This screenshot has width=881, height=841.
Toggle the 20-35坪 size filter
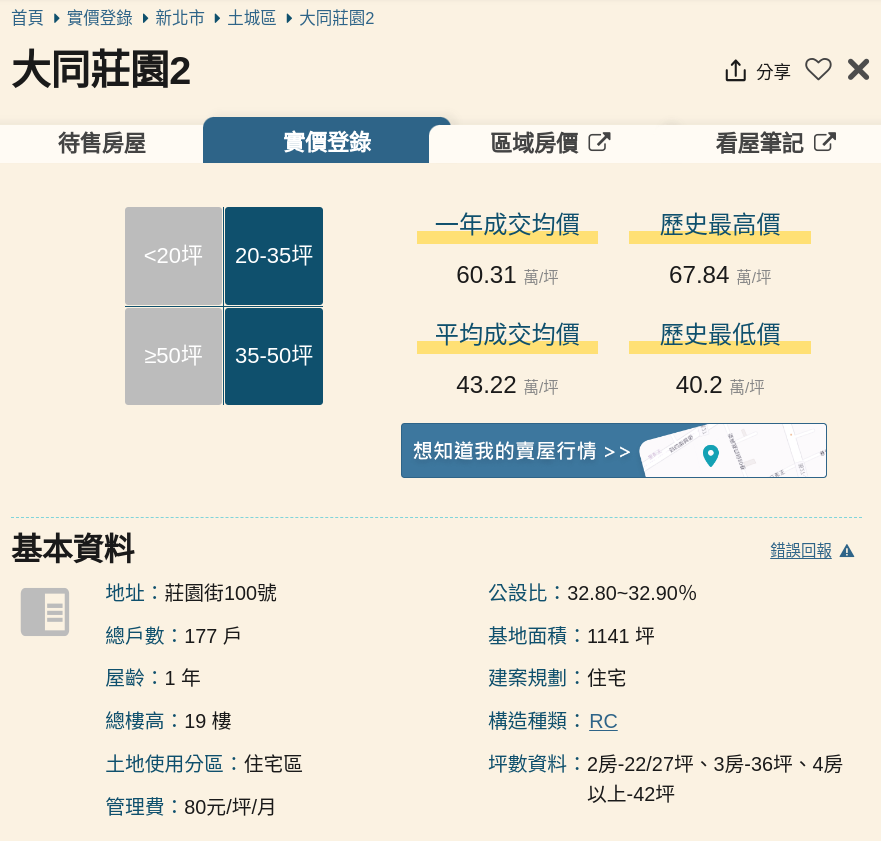274,256
